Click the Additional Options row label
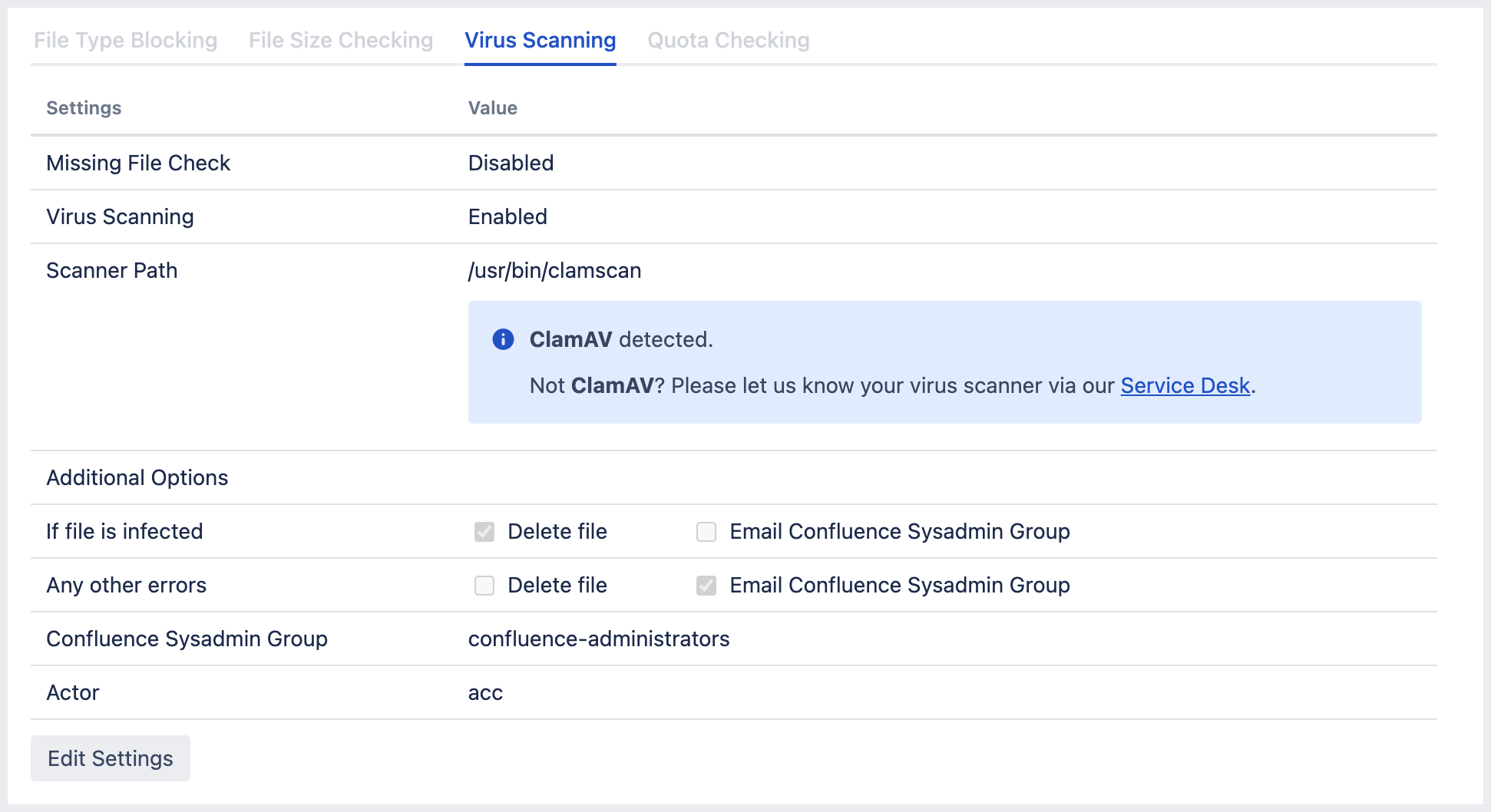 click(137, 477)
